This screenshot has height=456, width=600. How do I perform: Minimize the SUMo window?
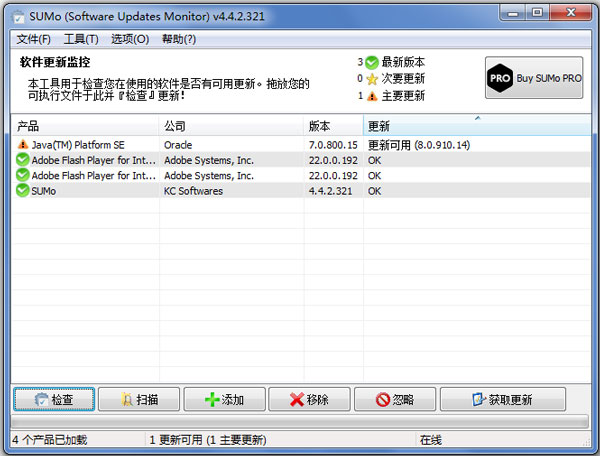513,13
